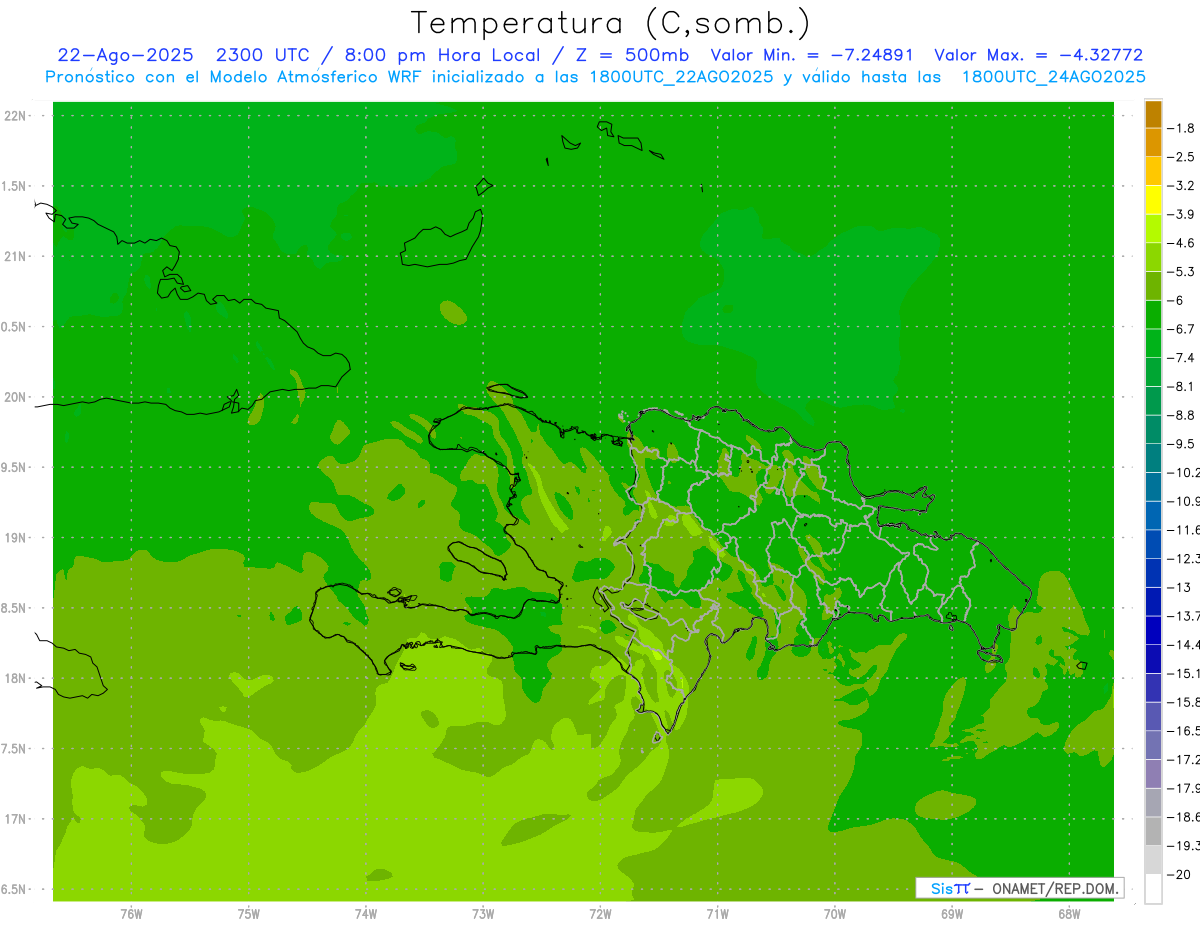The height and width of the screenshot is (927, 1200).
Task: Click the '-6.7' colorbar value
Action: pyautogui.click(x=1181, y=329)
